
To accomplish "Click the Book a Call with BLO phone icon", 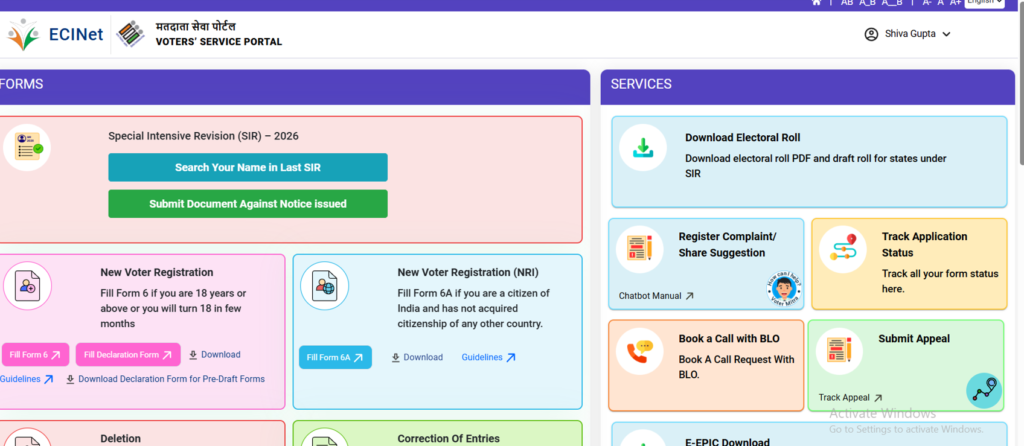I will (x=635, y=351).
